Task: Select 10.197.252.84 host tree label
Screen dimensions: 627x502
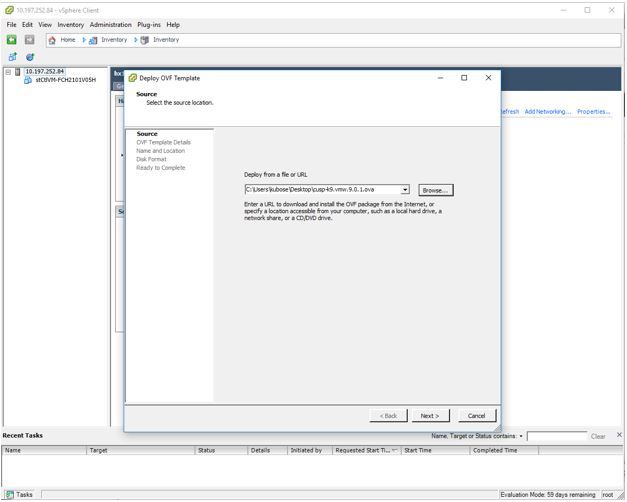Action: pyautogui.click(x=45, y=72)
